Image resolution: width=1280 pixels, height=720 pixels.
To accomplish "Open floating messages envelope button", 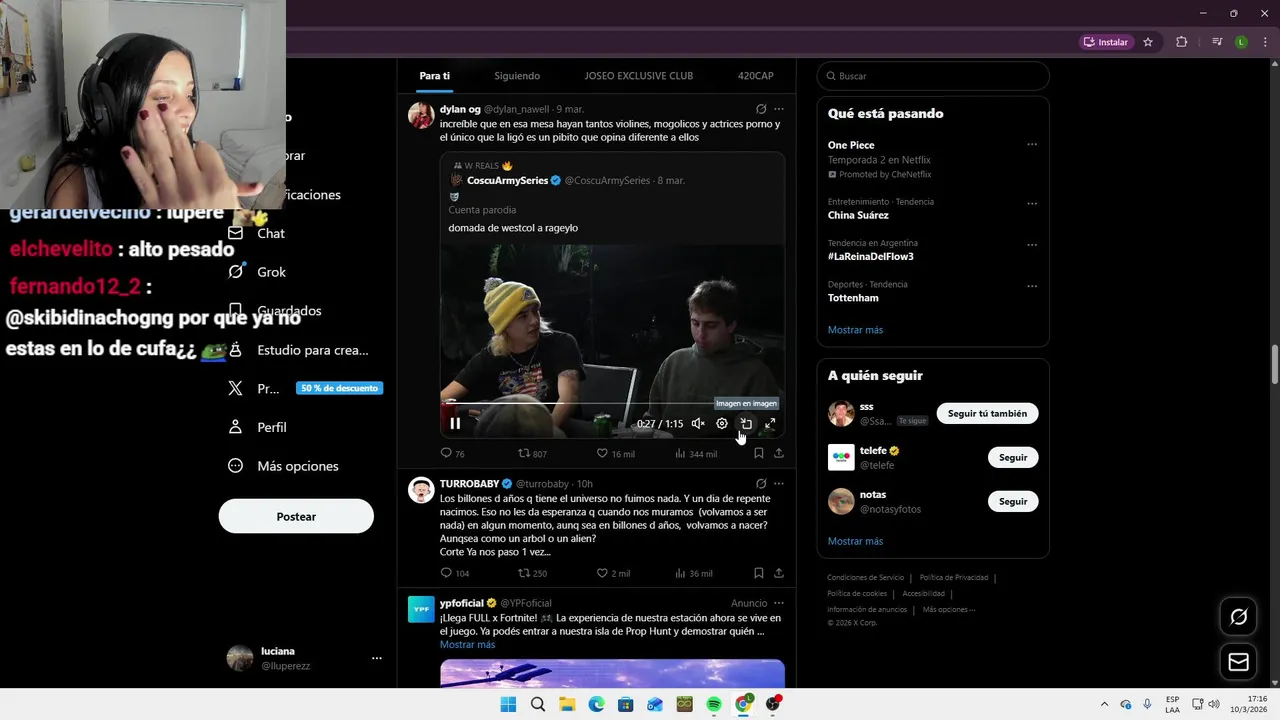I will click(x=1238, y=662).
